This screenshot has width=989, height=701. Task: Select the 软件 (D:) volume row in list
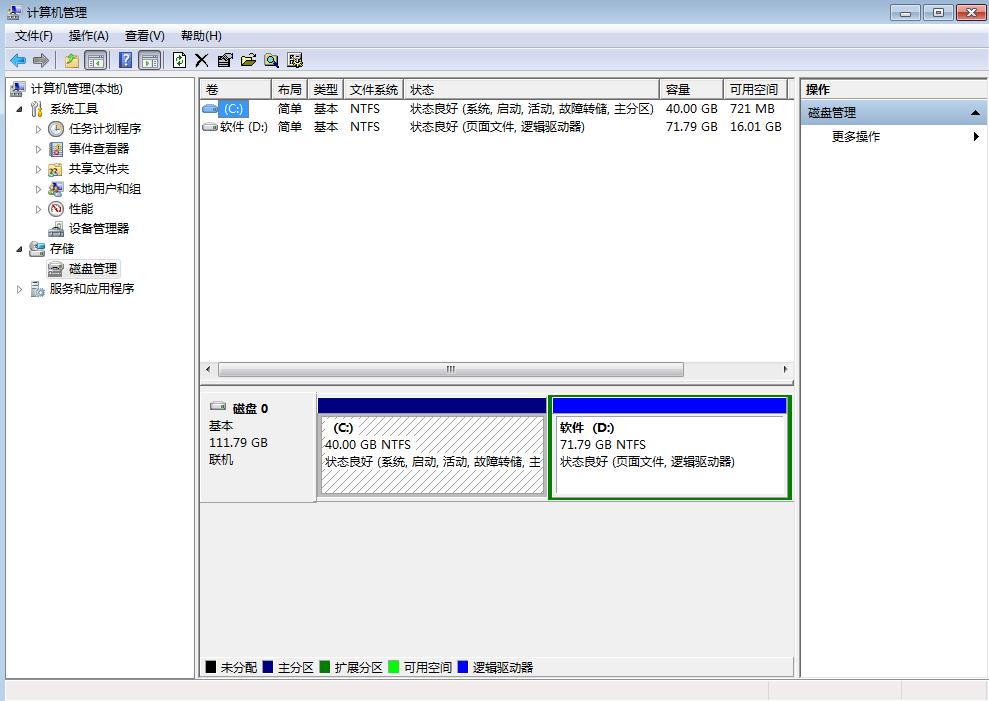[494, 127]
